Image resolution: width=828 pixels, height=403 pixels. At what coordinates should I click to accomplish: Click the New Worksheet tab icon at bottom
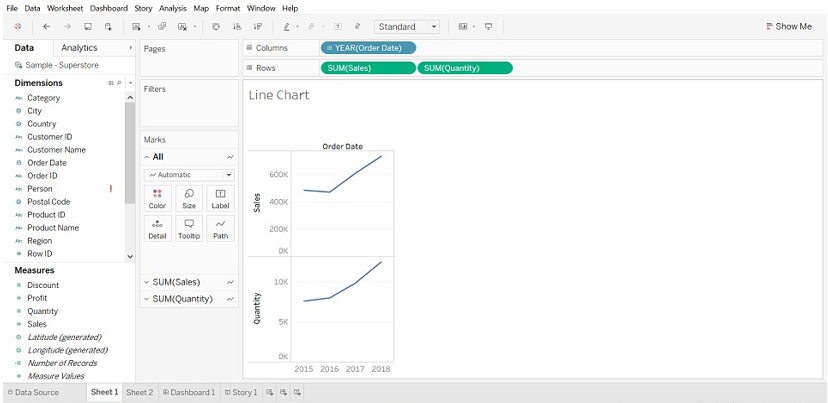270,392
